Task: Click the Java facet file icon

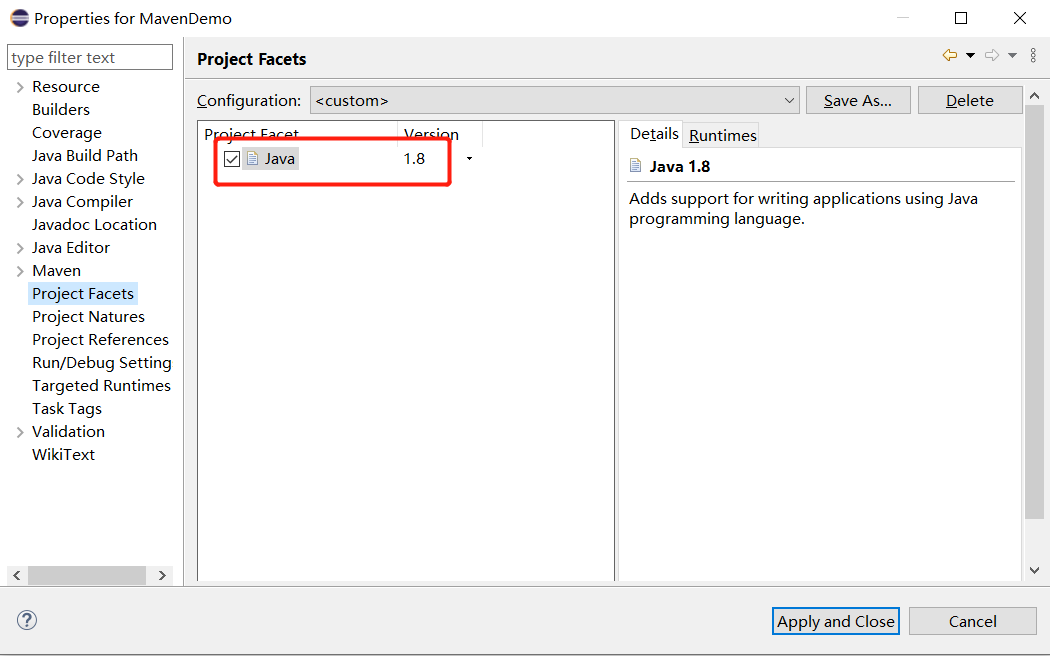Action: 253,159
